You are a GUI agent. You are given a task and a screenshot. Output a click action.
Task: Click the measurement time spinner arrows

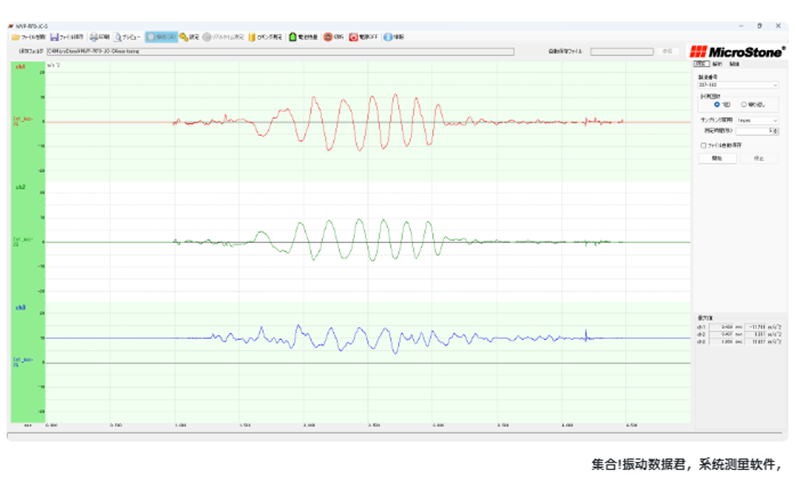[x=776, y=131]
